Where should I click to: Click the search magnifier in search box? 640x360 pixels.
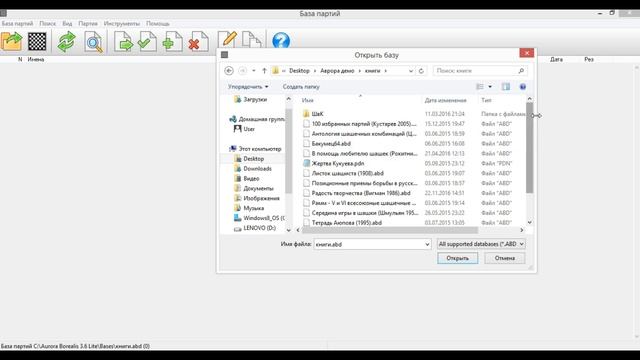tap(521, 71)
